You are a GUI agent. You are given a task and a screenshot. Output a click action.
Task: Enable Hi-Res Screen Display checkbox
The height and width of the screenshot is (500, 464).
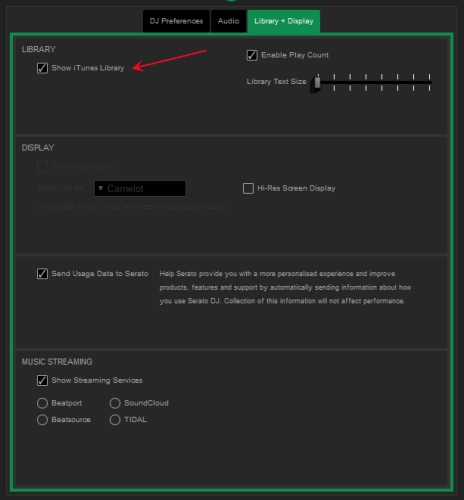point(248,188)
